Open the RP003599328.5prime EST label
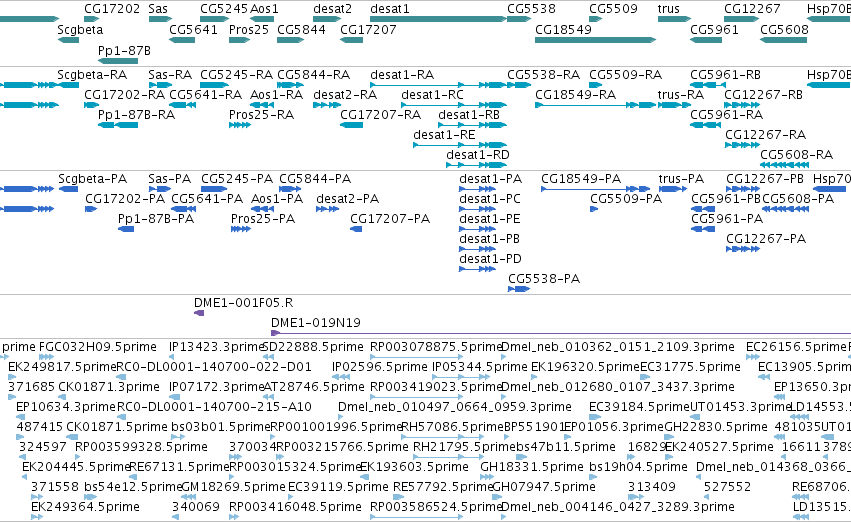The height and width of the screenshot is (522, 851). point(141,447)
